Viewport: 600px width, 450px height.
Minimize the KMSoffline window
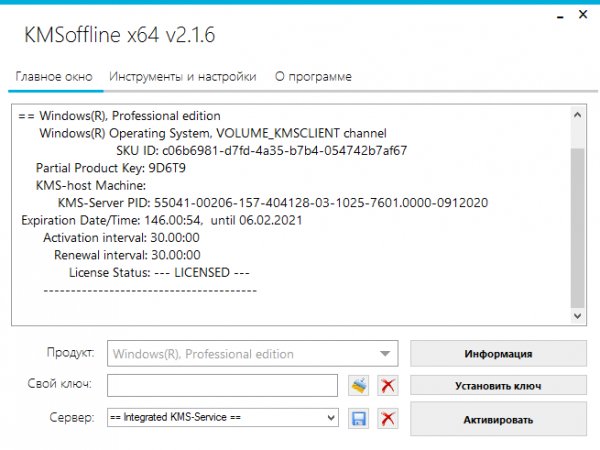pyautogui.click(x=560, y=16)
